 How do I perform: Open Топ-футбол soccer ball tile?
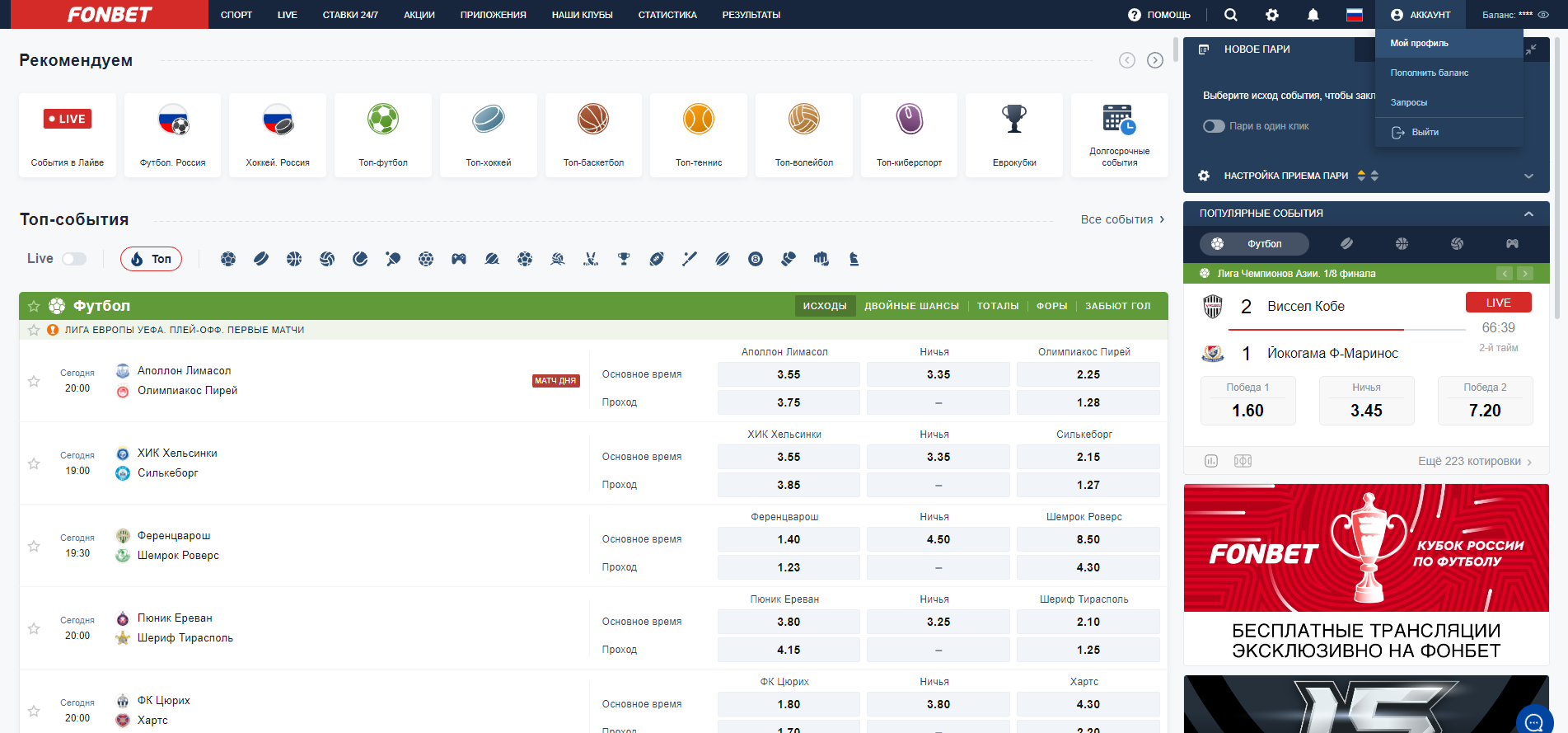[383, 134]
